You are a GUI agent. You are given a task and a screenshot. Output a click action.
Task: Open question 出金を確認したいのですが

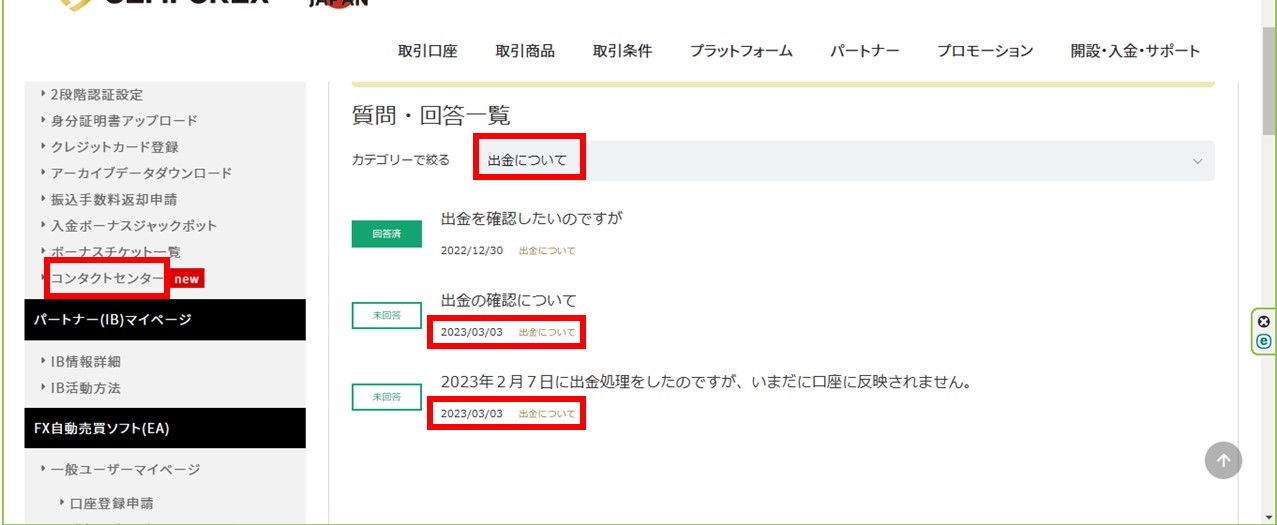531,218
